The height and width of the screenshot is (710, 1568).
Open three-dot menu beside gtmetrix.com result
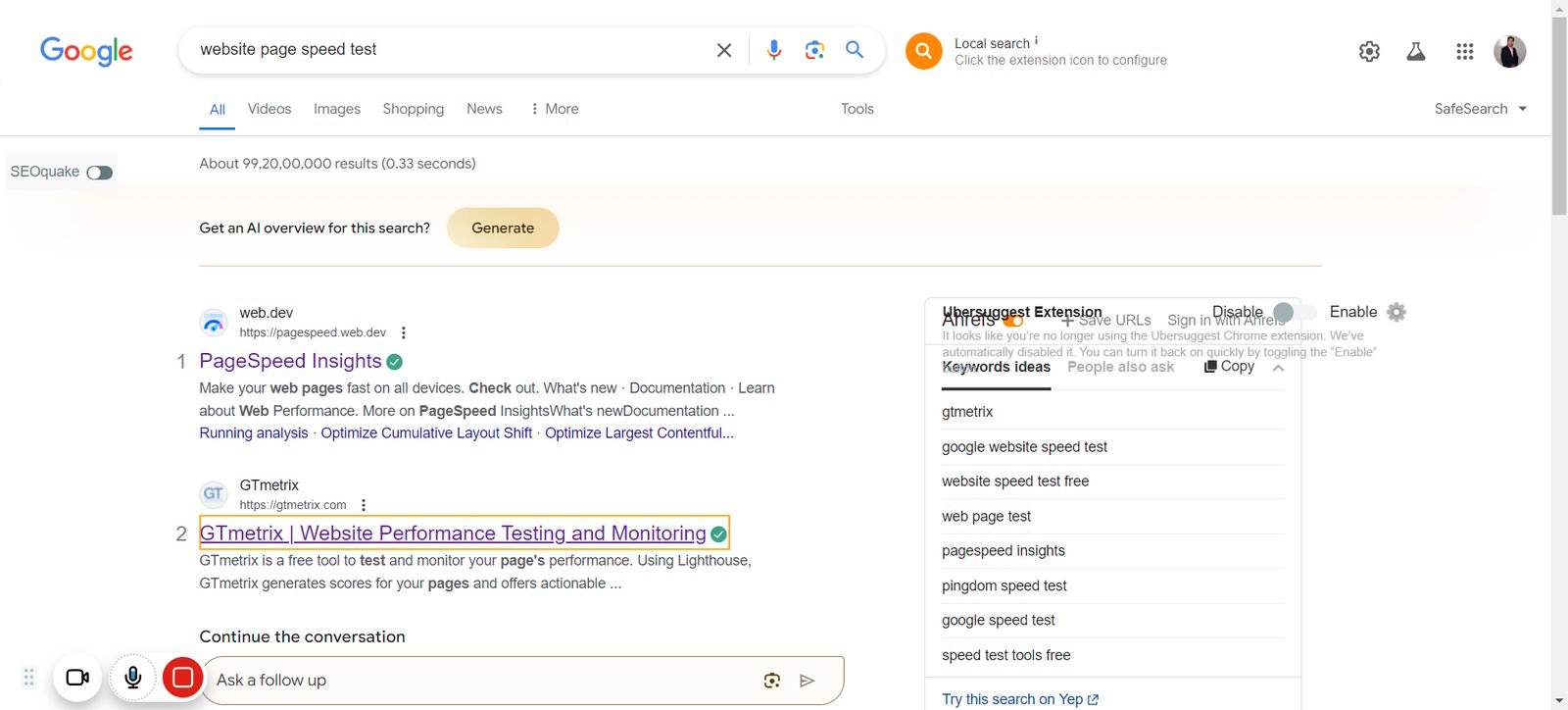pyautogui.click(x=364, y=505)
